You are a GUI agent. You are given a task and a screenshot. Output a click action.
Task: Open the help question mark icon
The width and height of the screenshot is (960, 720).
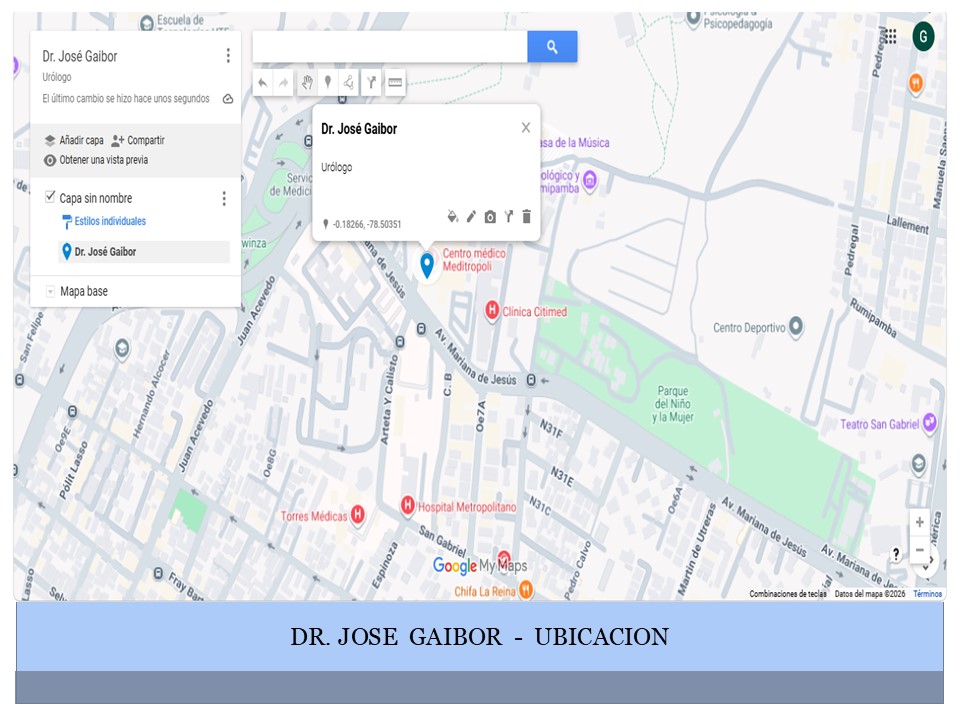coord(896,554)
